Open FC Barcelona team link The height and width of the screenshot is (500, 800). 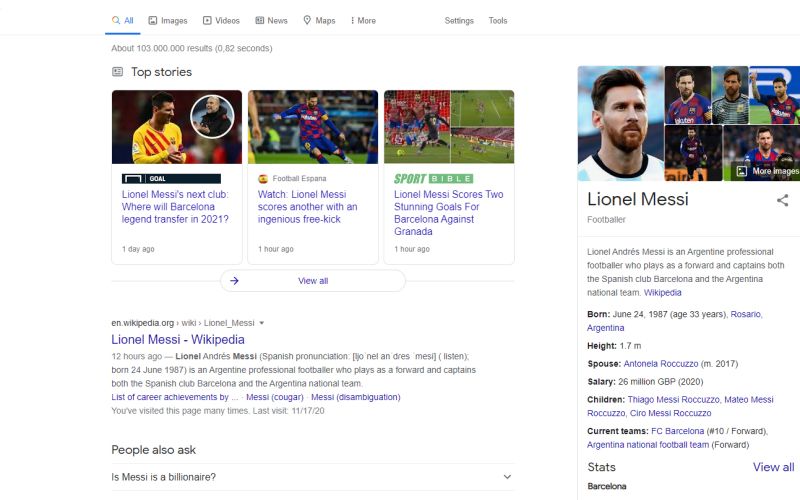[678, 431]
